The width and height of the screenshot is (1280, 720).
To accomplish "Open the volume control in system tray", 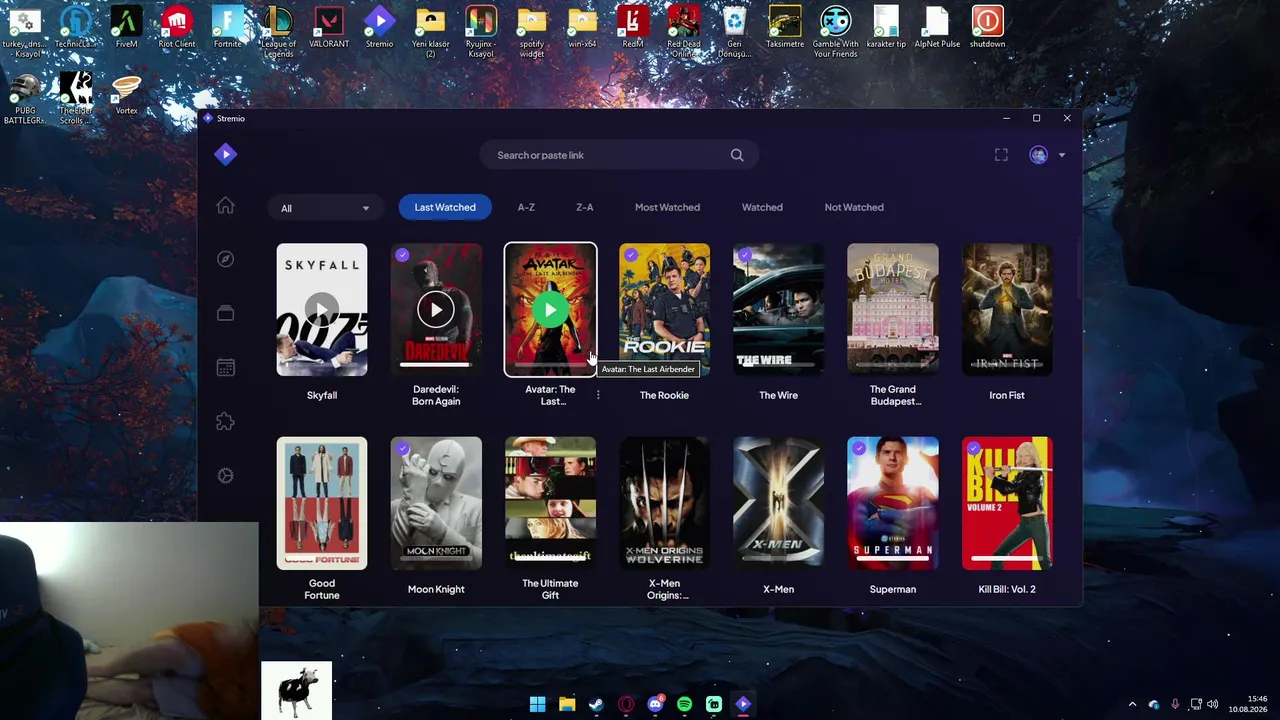I will 1212,704.
